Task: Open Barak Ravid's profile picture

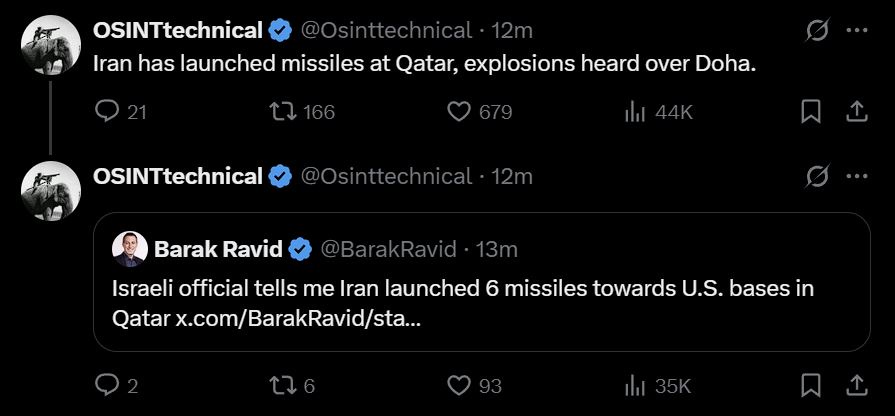Action: tap(130, 249)
